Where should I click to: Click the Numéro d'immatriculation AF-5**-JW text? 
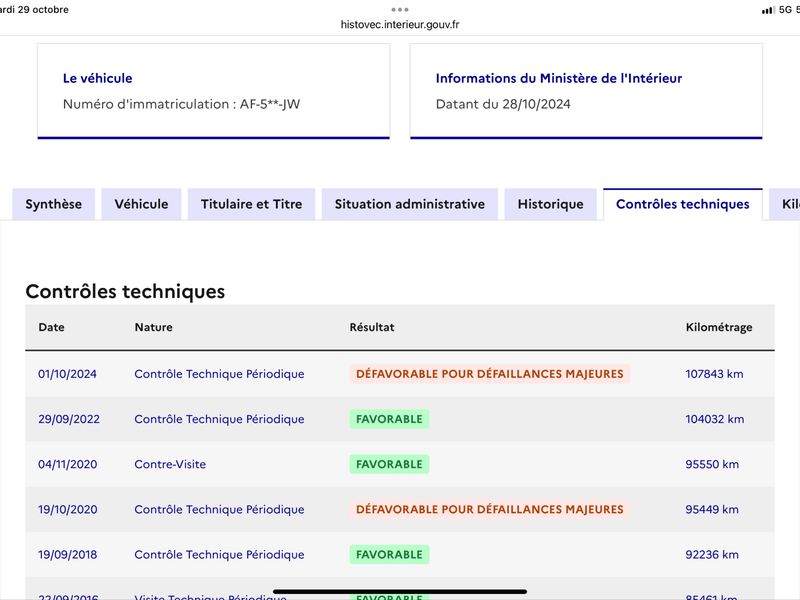pyautogui.click(x=182, y=104)
